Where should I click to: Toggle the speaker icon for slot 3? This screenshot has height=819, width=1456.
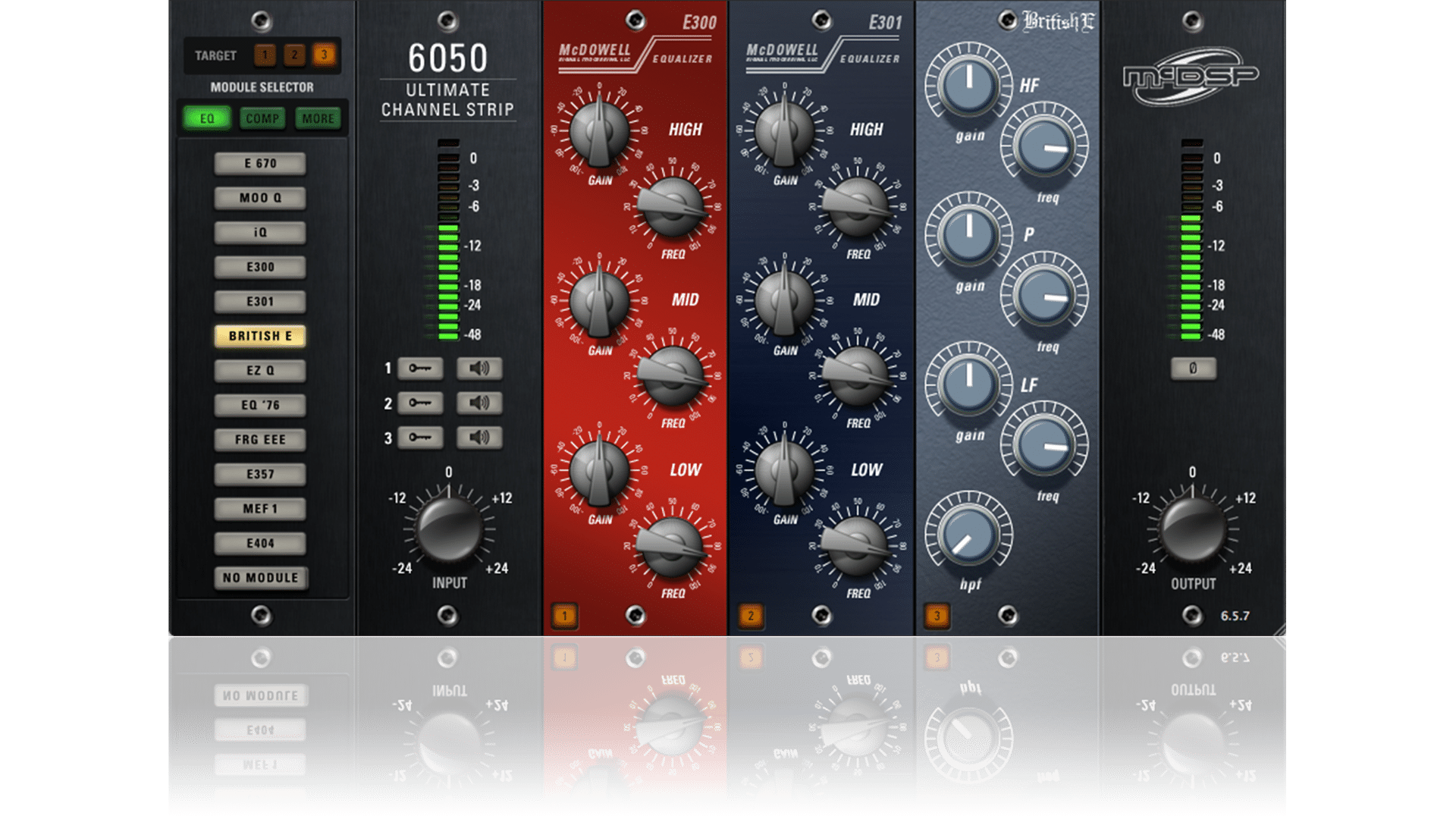(x=479, y=438)
